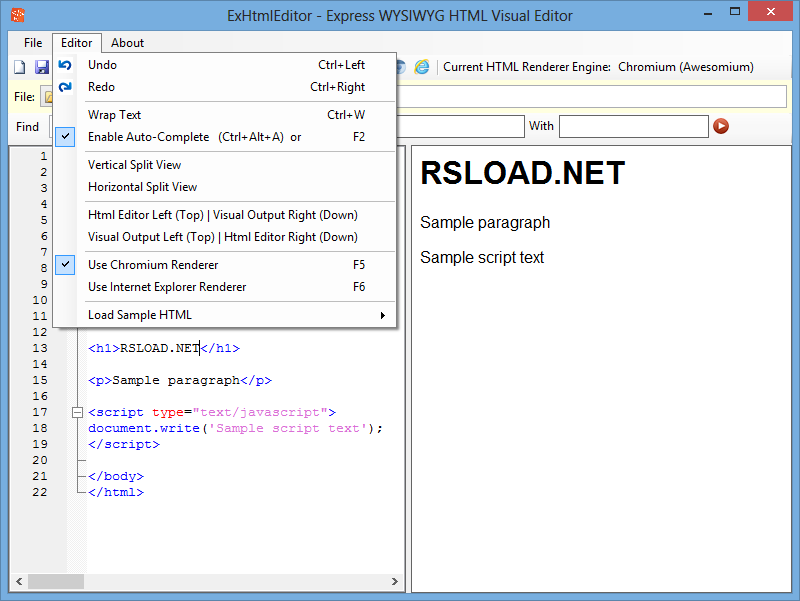Open the File menu
This screenshot has width=800, height=601.
(x=33, y=43)
